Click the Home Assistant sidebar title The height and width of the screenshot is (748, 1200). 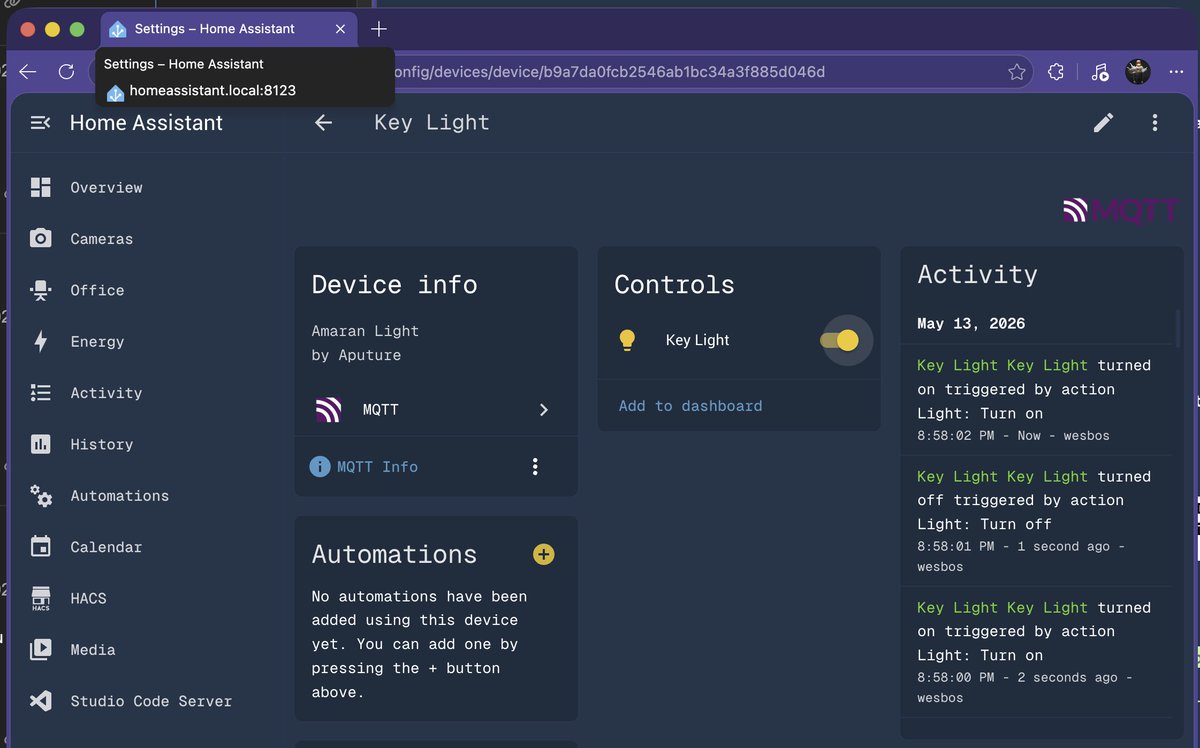point(146,123)
